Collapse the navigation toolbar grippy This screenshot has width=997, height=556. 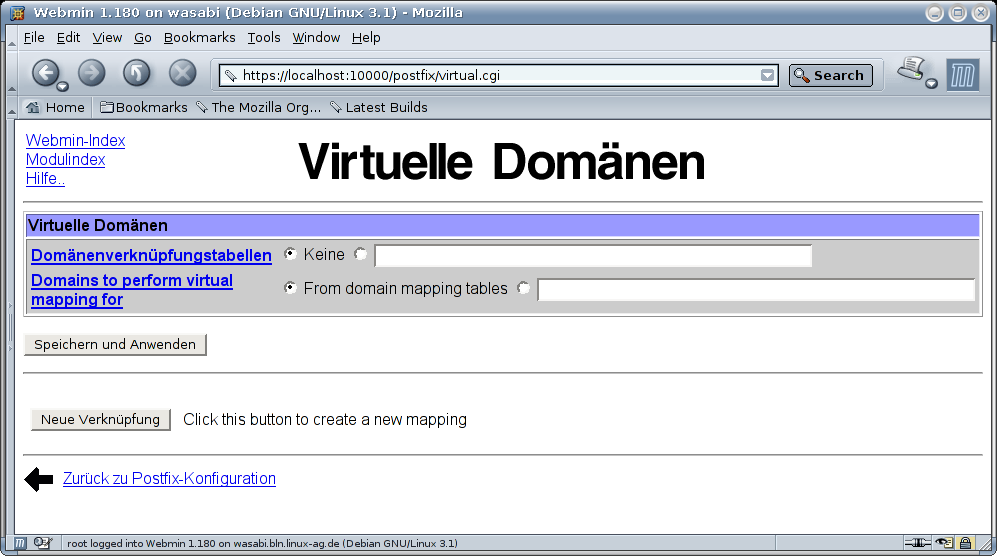(x=12, y=75)
